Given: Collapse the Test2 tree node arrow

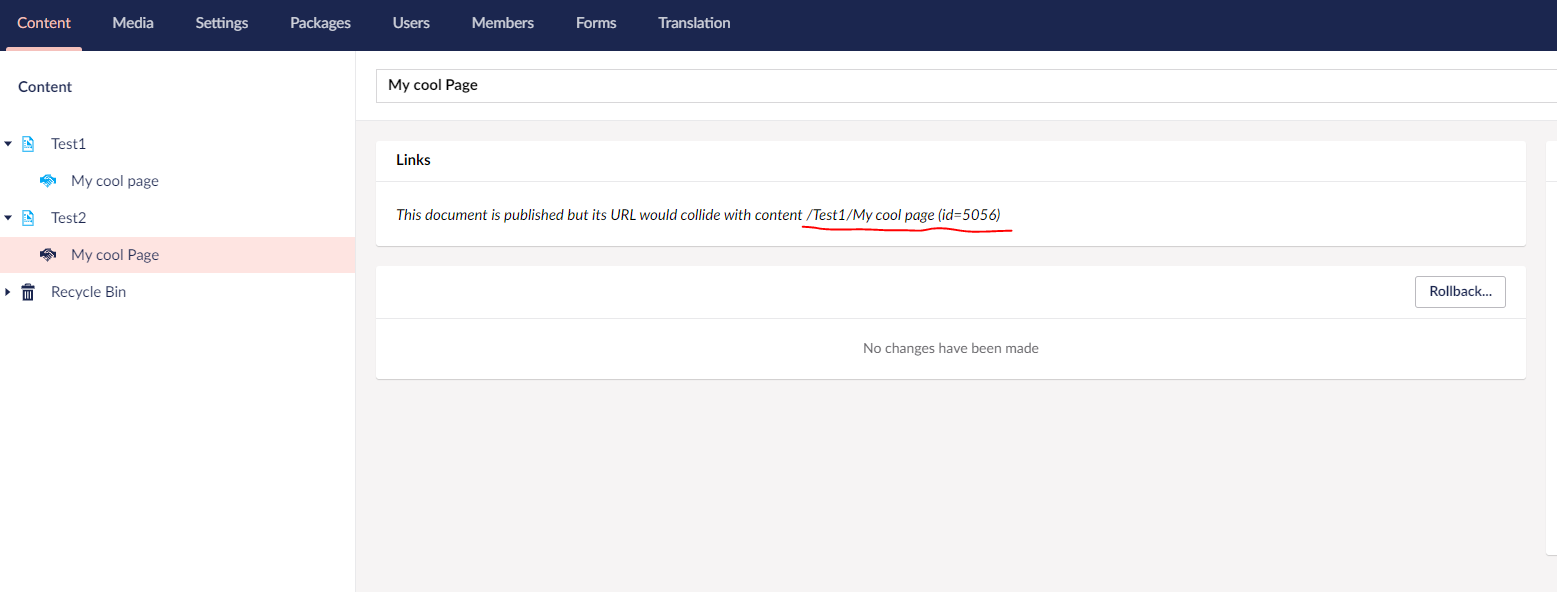Looking at the screenshot, I should point(8,218).
